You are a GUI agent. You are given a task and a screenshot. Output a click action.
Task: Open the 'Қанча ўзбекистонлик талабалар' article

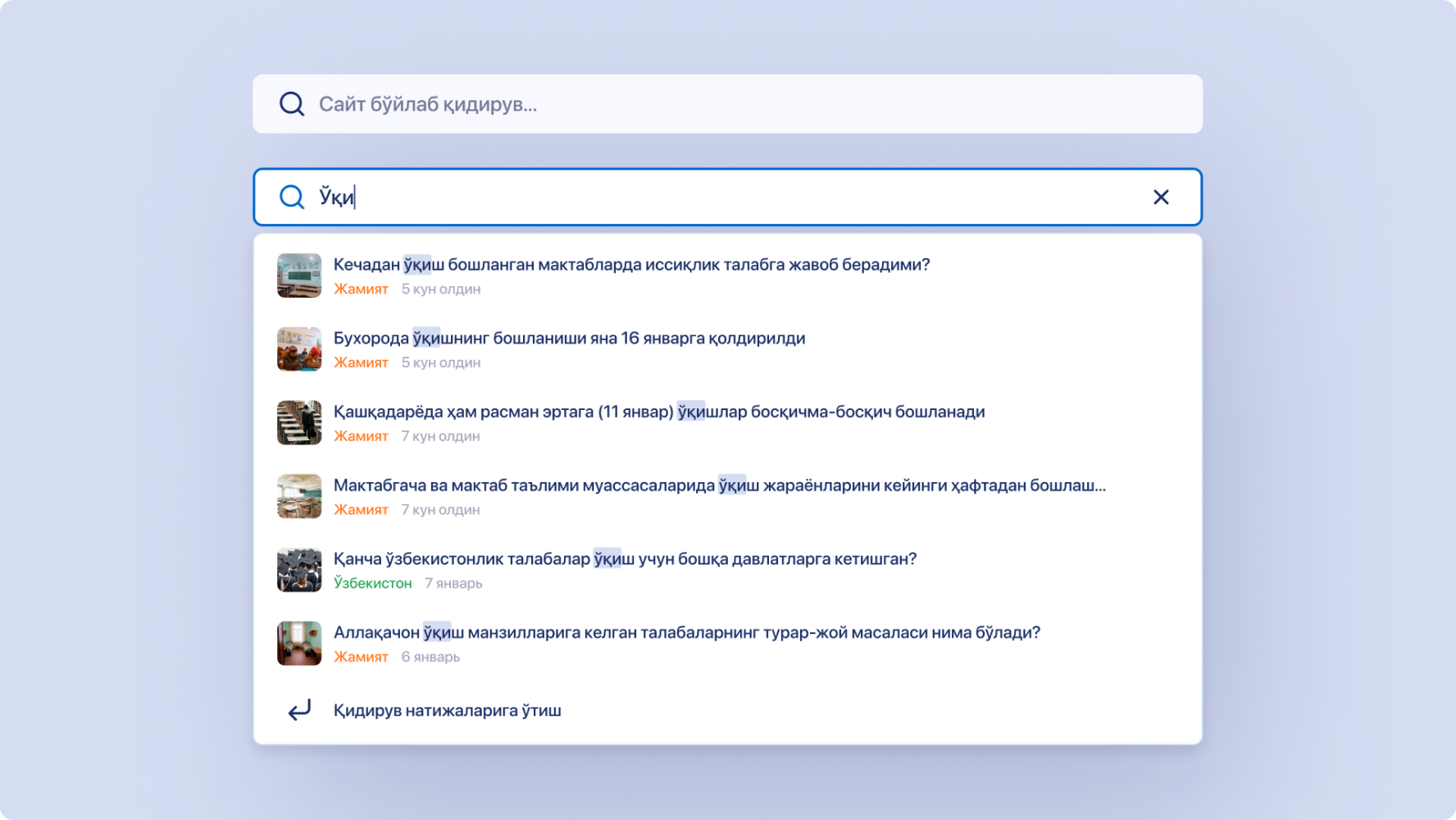click(625, 559)
